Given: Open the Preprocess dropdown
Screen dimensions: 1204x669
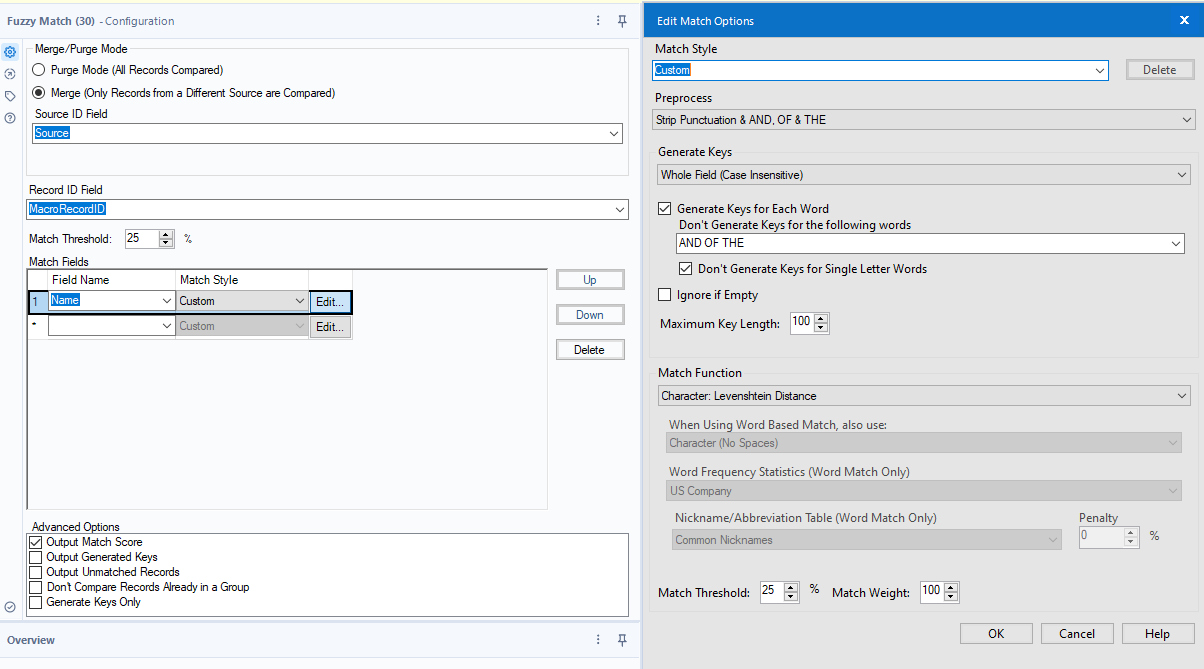Looking at the screenshot, I should point(922,118).
